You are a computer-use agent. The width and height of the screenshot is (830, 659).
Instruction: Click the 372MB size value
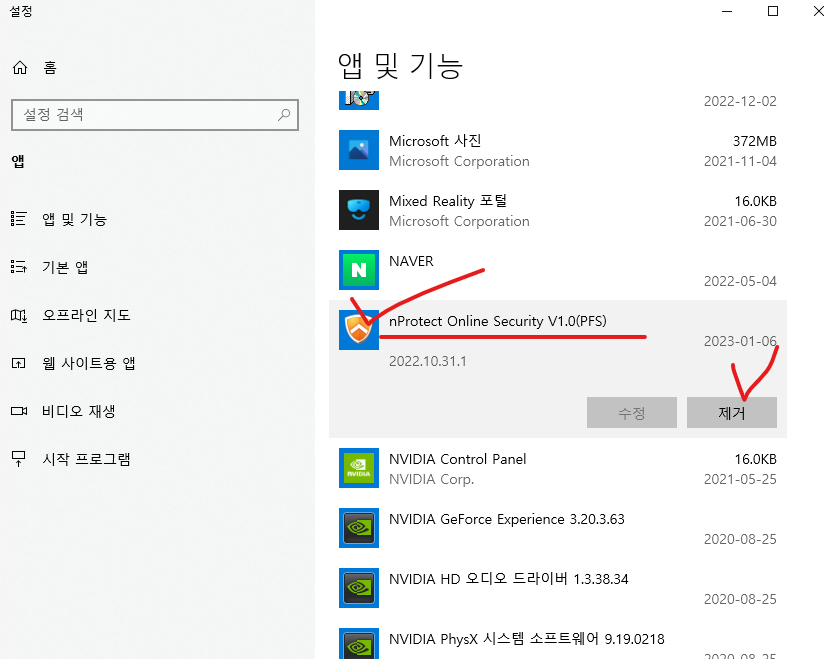point(755,141)
